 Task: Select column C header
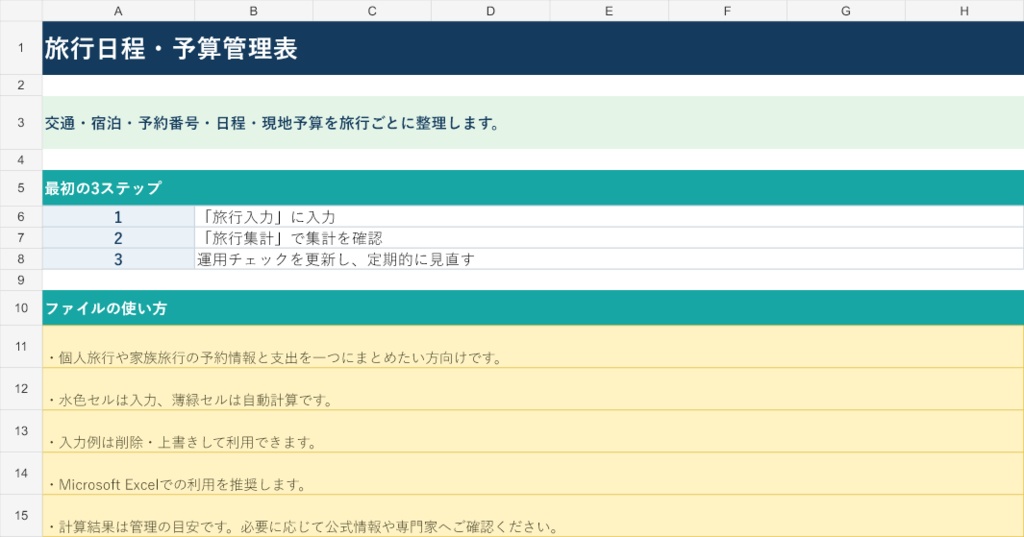point(372,10)
